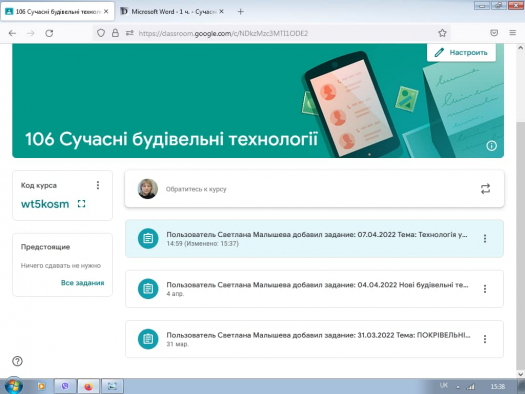
Task: Open the help question mark icon
Action: tap(17, 361)
